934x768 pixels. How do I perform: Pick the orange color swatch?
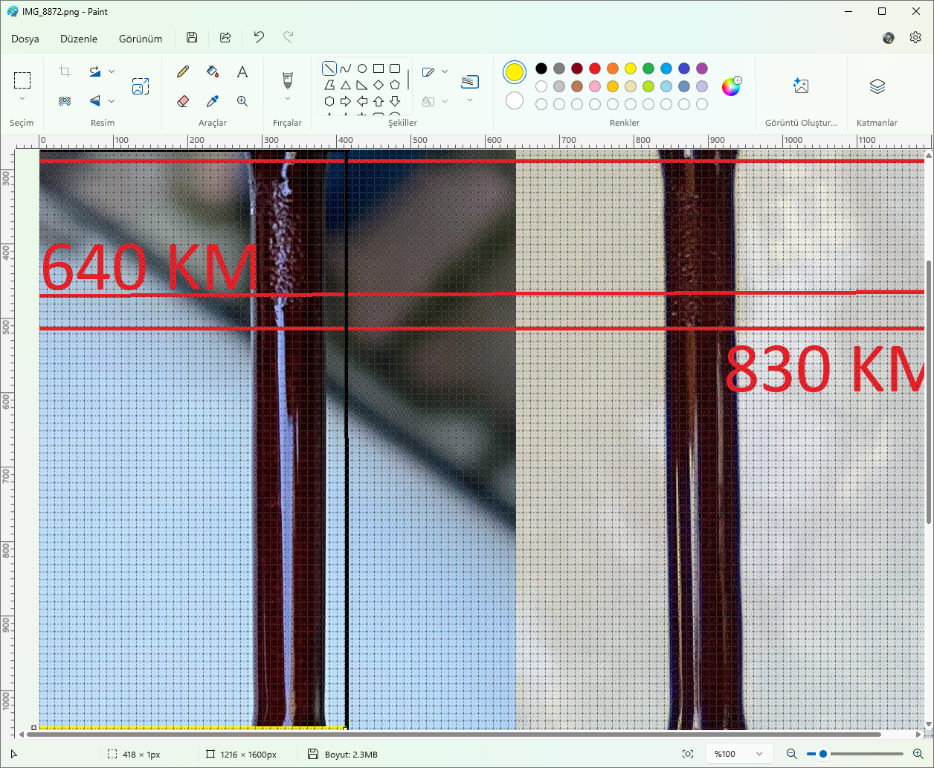(x=612, y=69)
